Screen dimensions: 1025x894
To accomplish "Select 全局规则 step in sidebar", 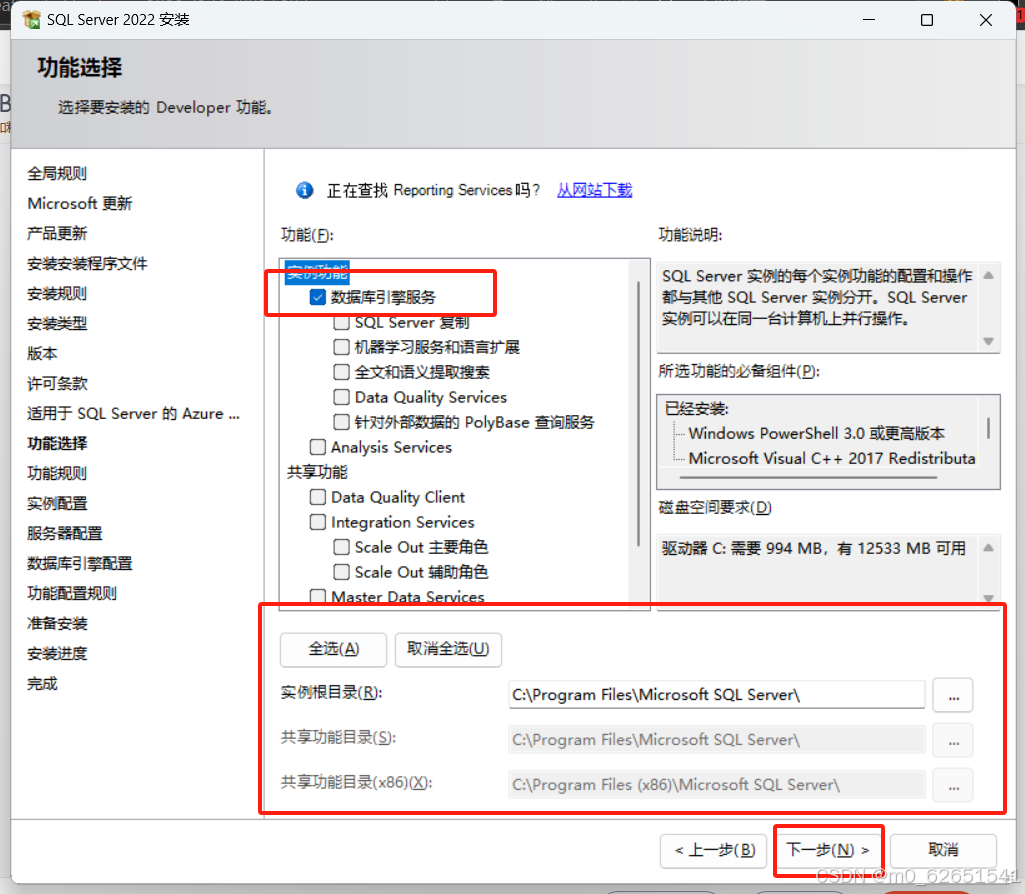I will click(x=57, y=173).
